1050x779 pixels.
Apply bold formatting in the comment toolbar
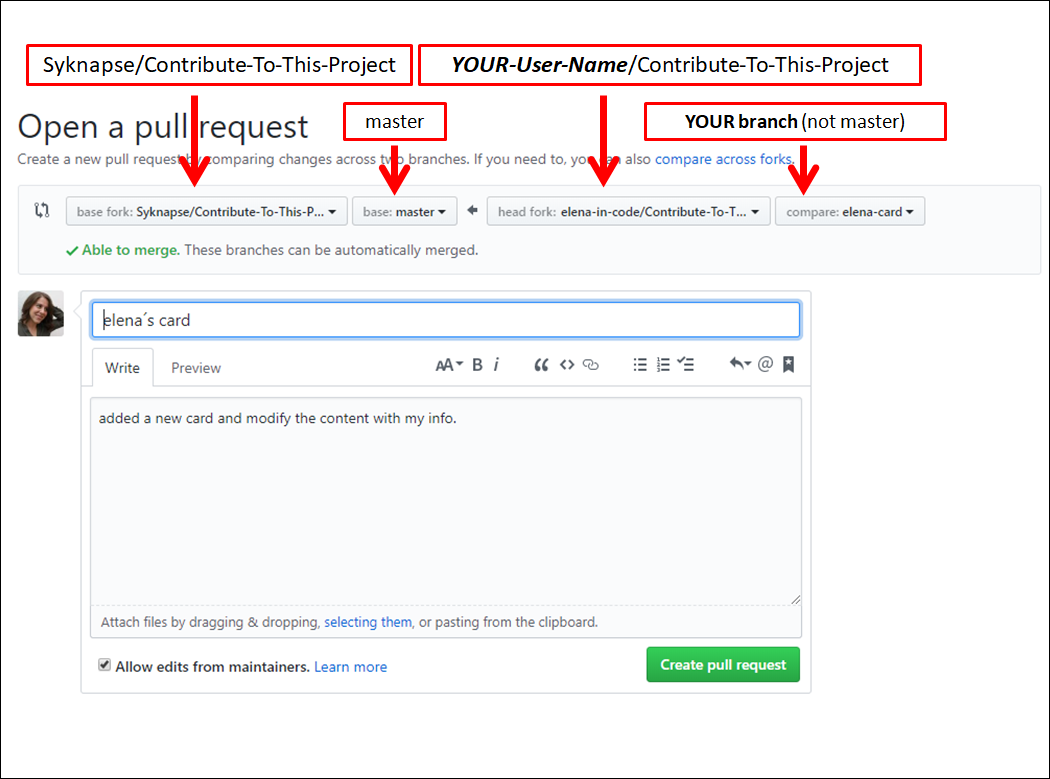click(x=477, y=364)
